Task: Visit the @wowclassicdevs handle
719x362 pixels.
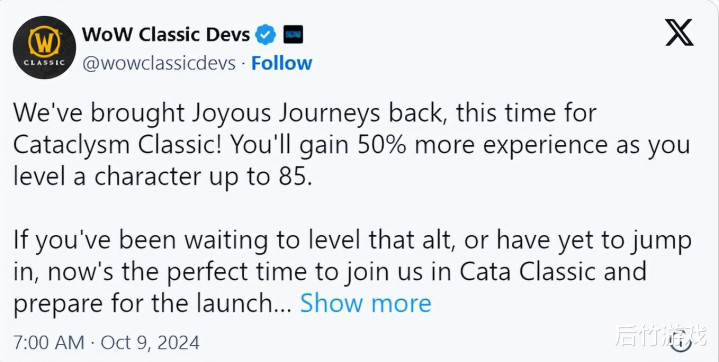Action: tap(159, 63)
